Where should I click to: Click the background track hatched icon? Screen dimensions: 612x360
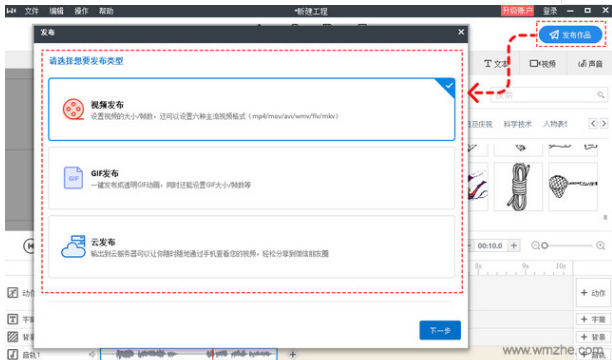13,337
